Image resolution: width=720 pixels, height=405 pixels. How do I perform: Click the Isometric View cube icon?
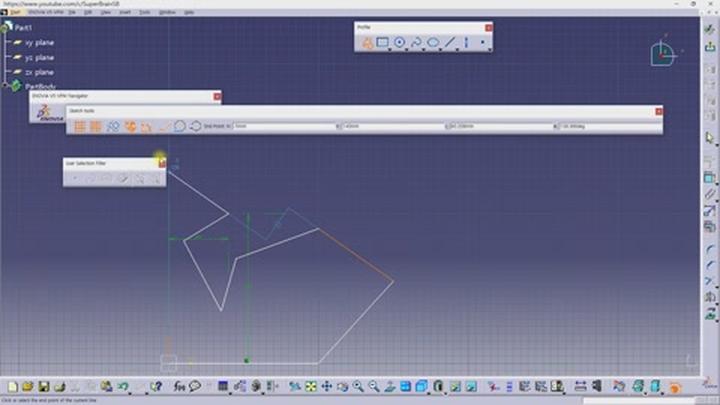click(421, 387)
